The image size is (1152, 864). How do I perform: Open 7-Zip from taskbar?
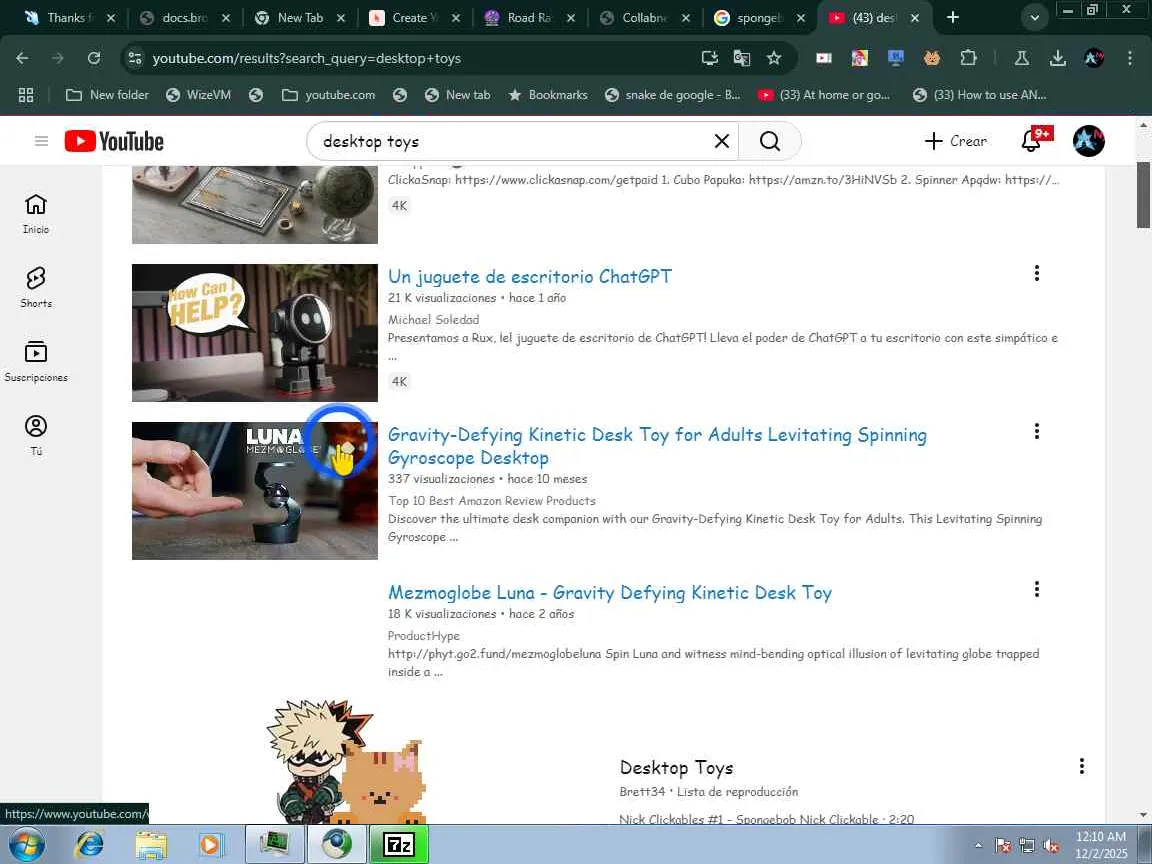click(399, 845)
